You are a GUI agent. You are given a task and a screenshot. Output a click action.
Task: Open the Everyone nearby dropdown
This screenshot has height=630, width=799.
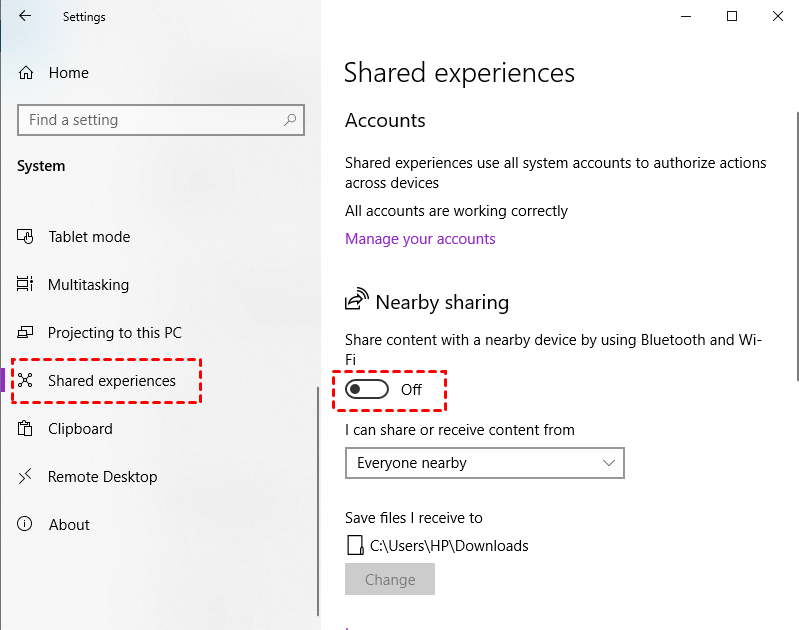[485, 463]
